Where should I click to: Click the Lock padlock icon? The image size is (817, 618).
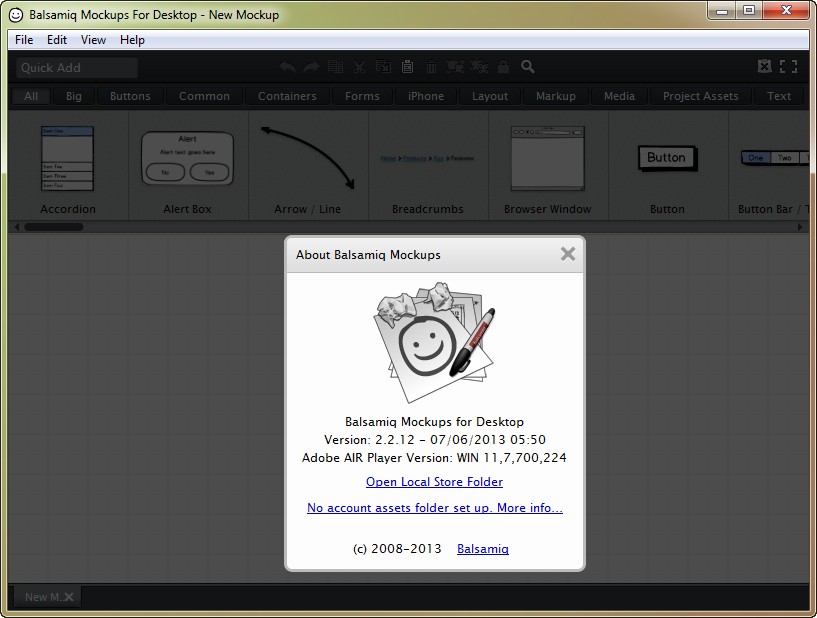click(x=503, y=67)
